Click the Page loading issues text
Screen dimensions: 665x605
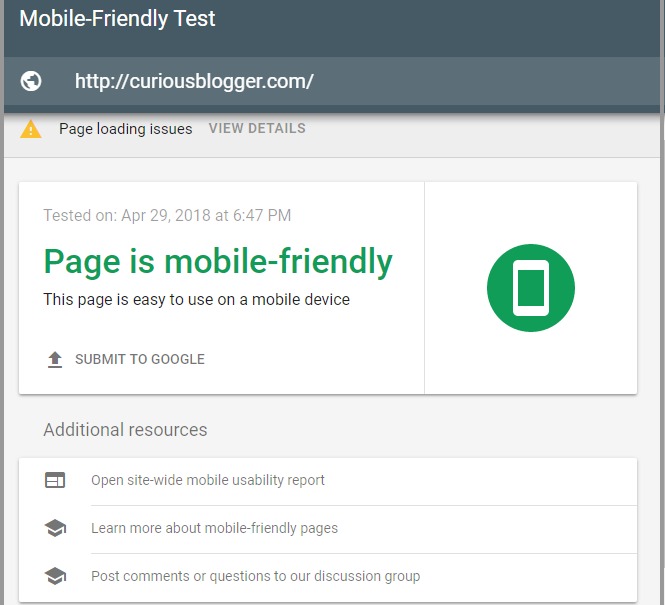click(126, 128)
